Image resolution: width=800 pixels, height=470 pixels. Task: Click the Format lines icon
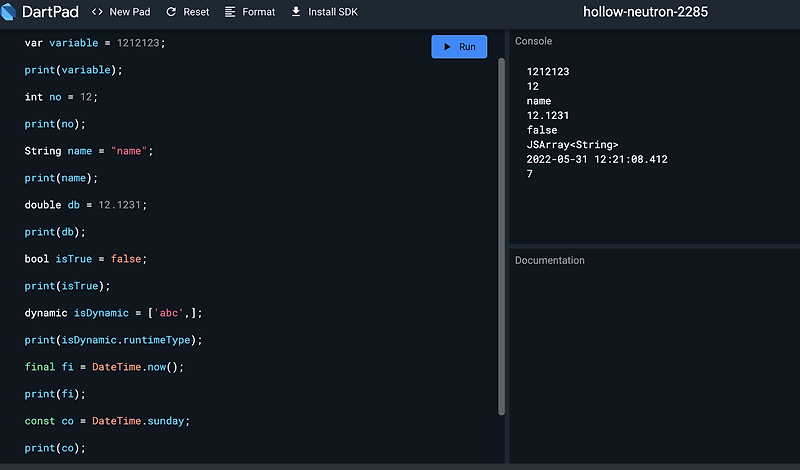230,12
